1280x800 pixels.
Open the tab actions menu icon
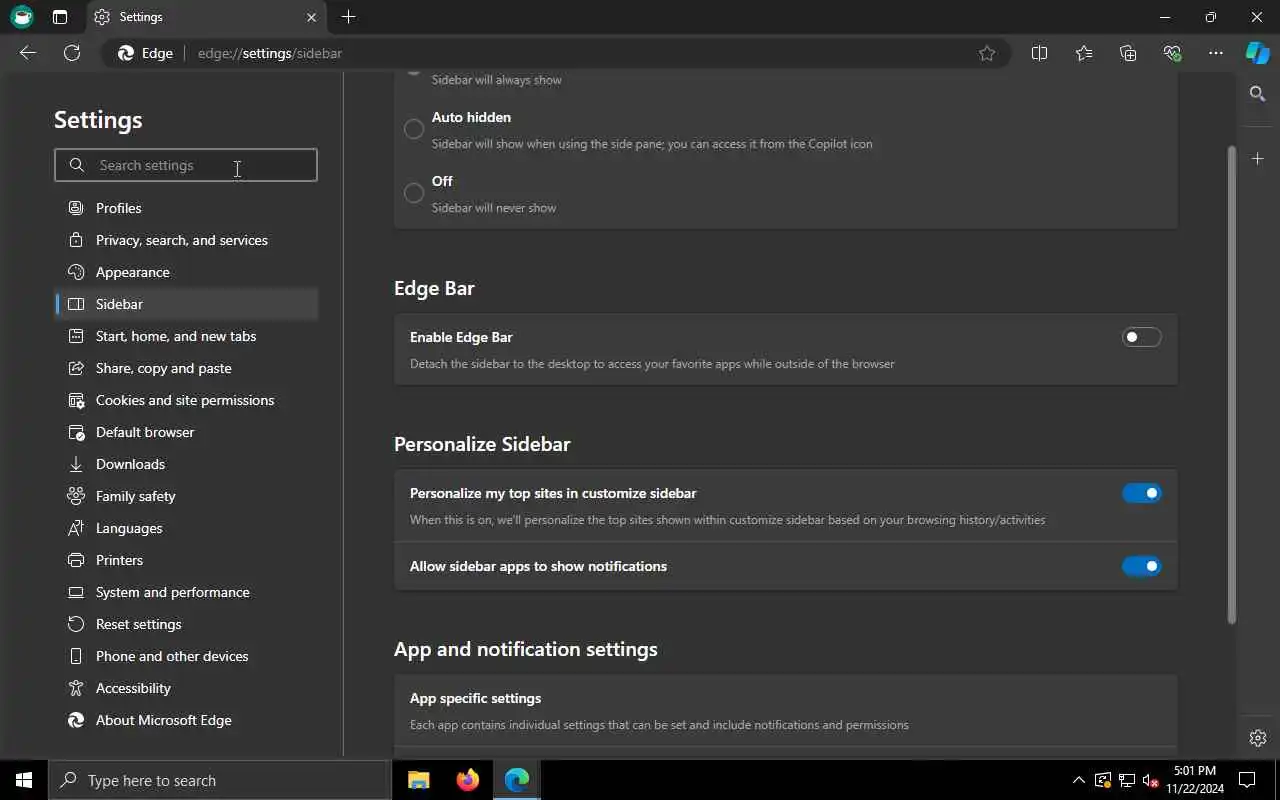(60, 17)
